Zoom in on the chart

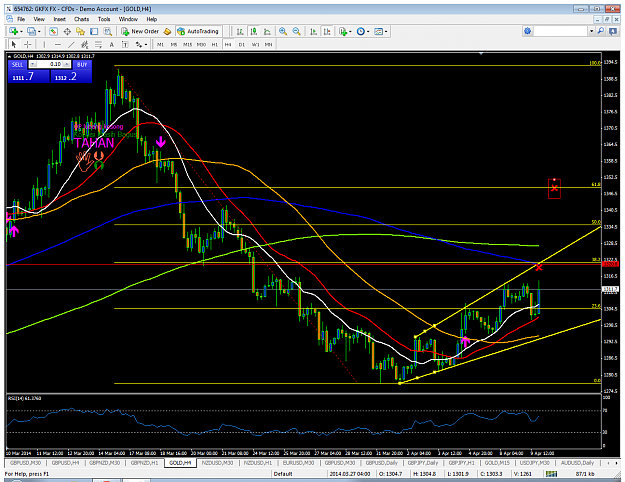tap(283, 31)
